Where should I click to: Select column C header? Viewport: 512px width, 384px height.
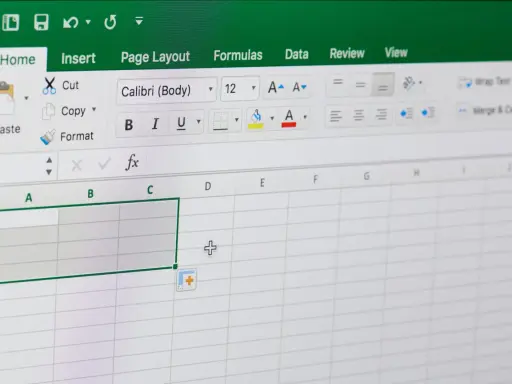pyautogui.click(x=150, y=190)
